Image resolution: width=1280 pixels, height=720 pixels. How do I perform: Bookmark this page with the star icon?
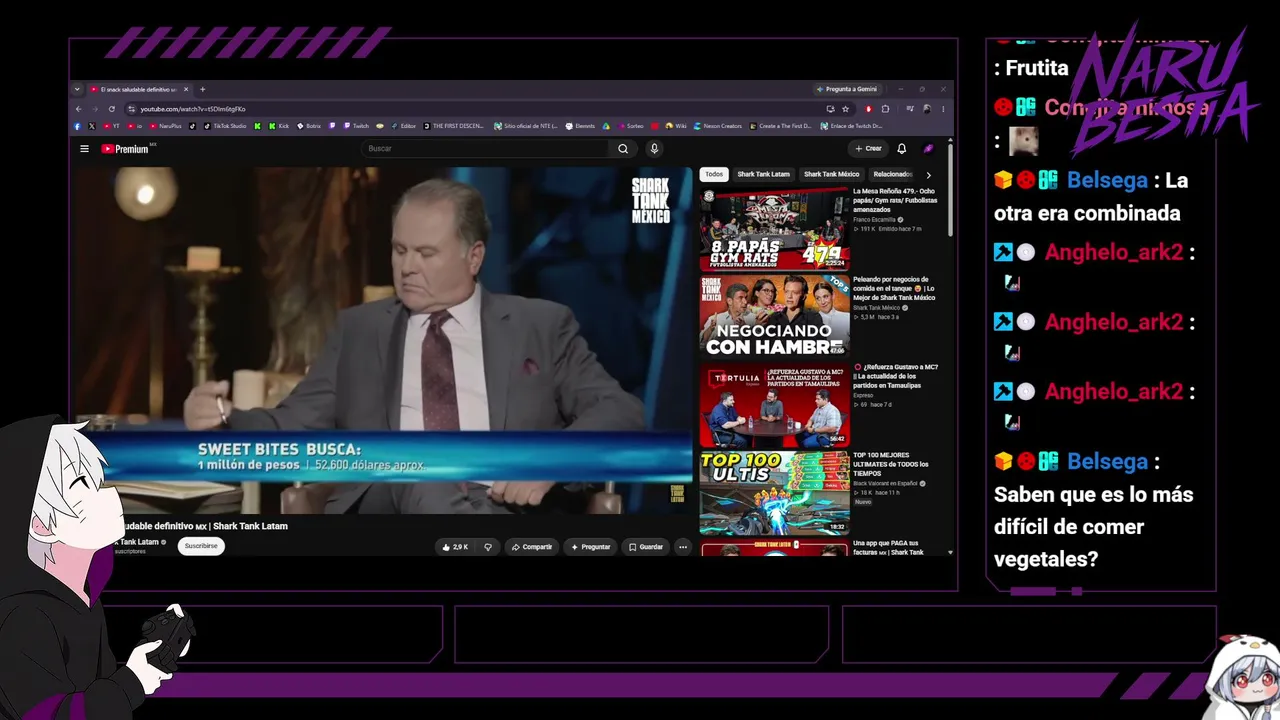[845, 109]
